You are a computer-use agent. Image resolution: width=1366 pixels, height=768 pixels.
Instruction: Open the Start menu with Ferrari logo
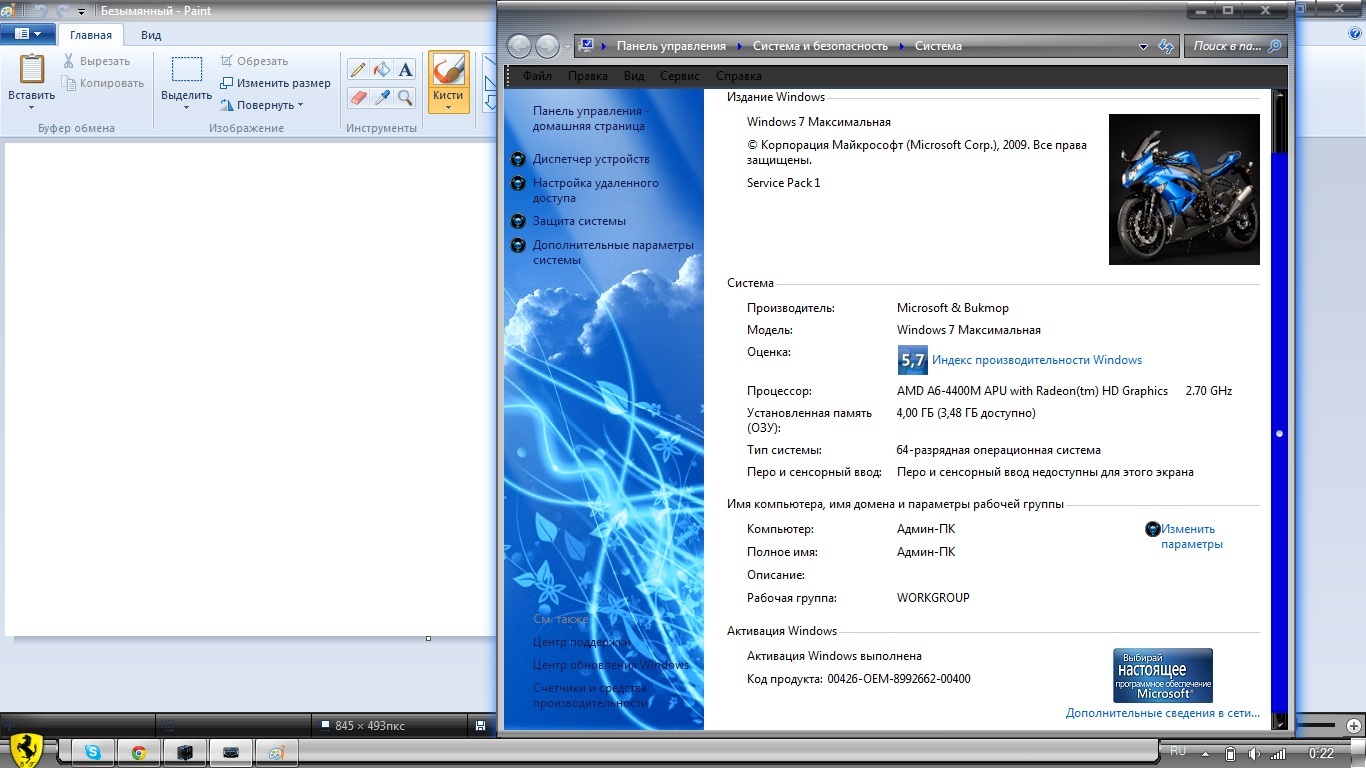(x=25, y=750)
